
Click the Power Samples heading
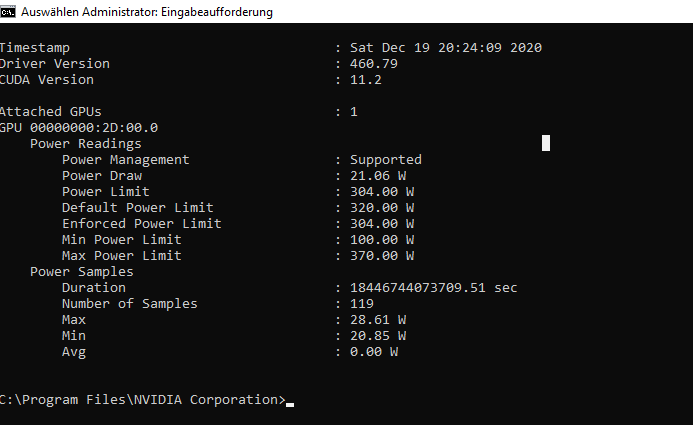[81, 272]
